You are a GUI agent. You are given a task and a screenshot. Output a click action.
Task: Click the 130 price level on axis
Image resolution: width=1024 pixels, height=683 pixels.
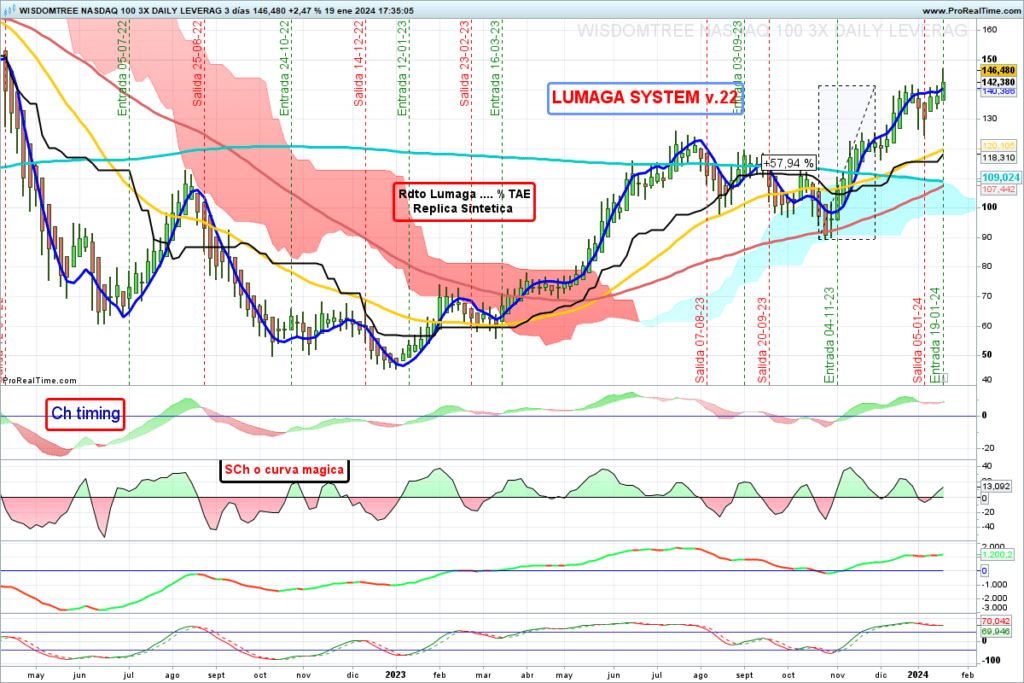(x=989, y=118)
